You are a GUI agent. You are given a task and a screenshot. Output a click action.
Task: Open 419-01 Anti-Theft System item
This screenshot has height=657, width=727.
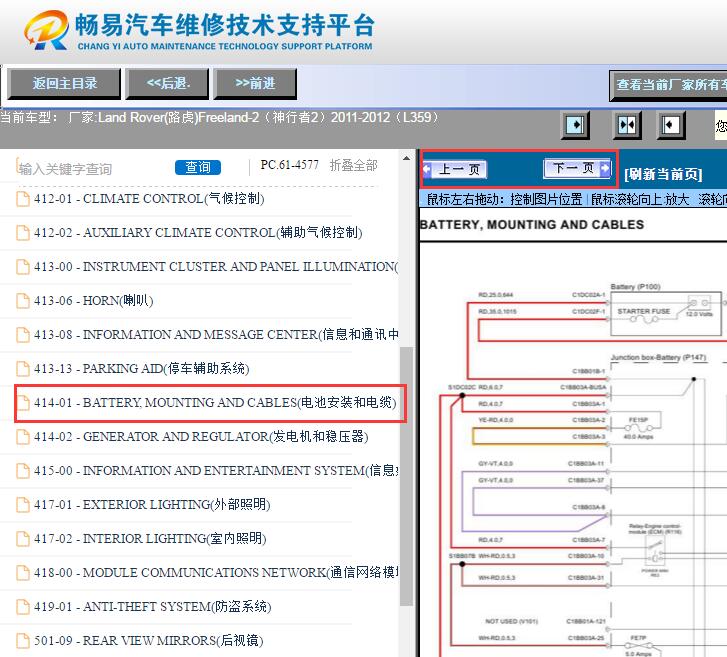(153, 606)
